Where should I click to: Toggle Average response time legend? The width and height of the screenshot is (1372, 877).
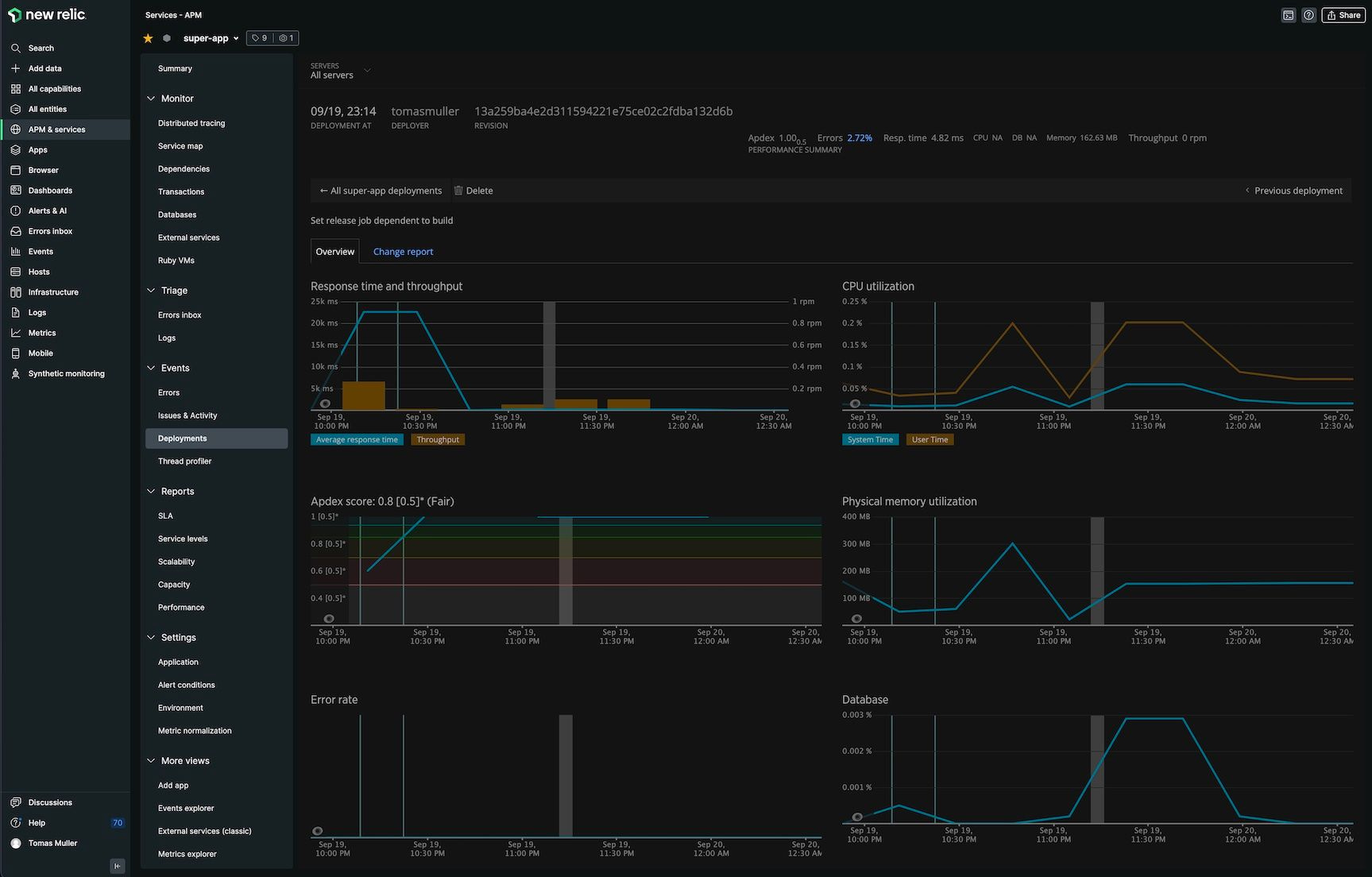pyautogui.click(x=357, y=439)
